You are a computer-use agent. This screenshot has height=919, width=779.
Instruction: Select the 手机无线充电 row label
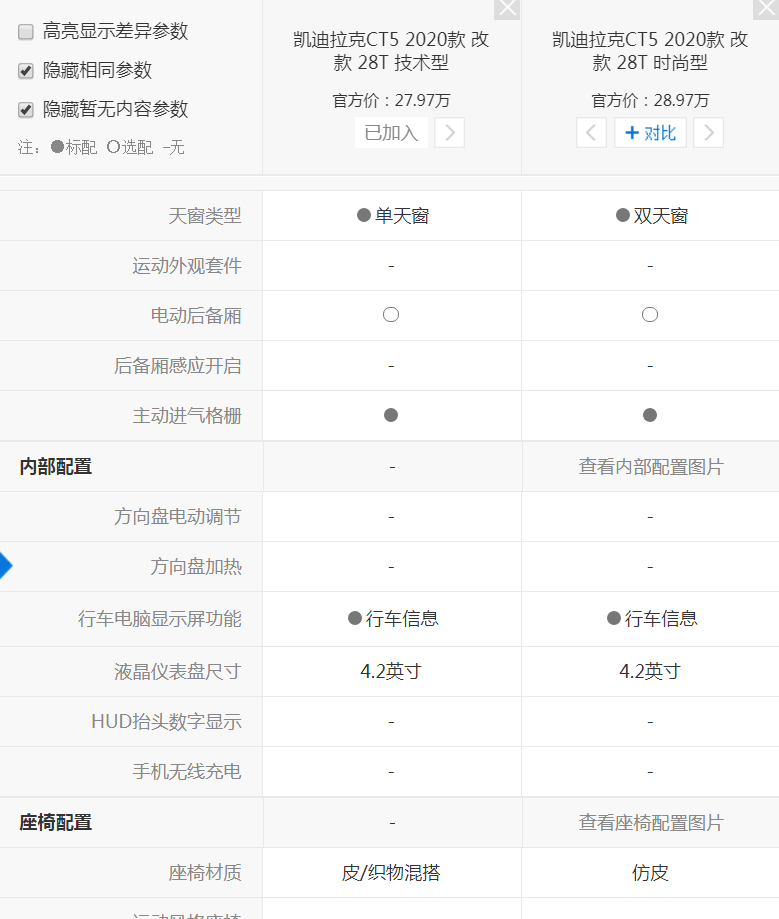[187, 772]
